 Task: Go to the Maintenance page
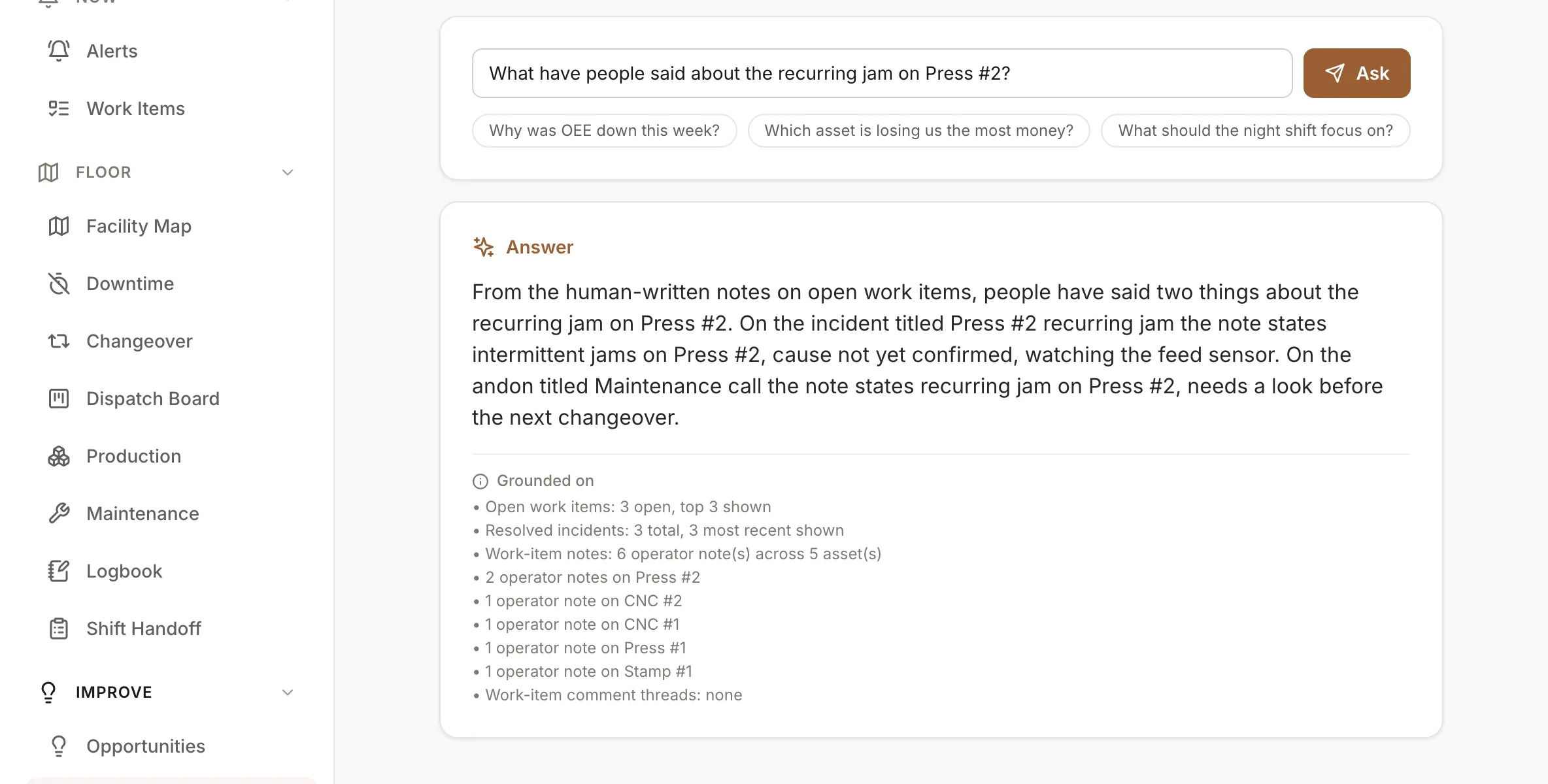tap(171, 514)
